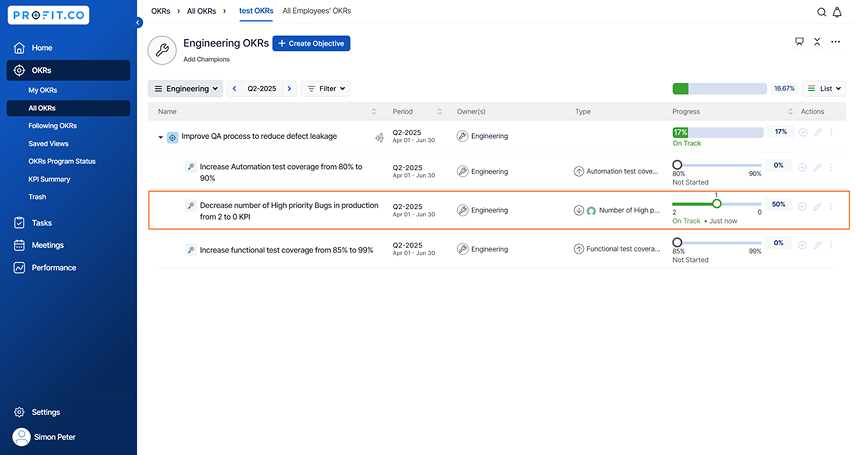Select My OKRs submenu item
The width and height of the screenshot is (856, 455).
tap(43, 90)
